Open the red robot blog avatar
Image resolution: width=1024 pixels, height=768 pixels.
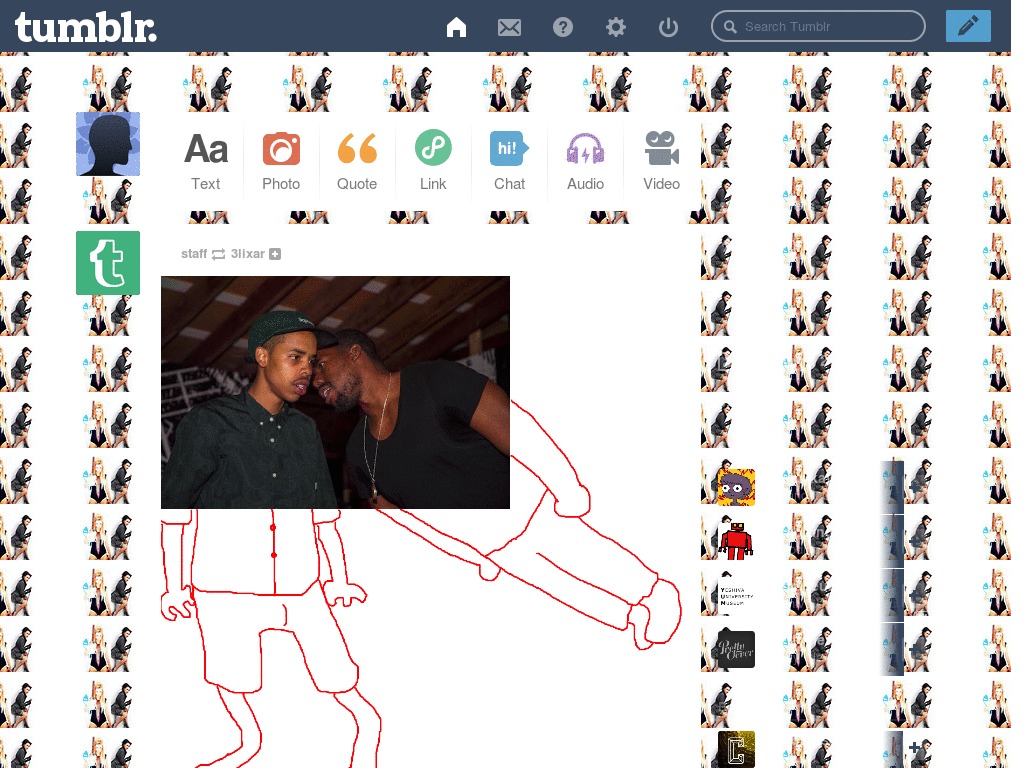click(x=736, y=541)
